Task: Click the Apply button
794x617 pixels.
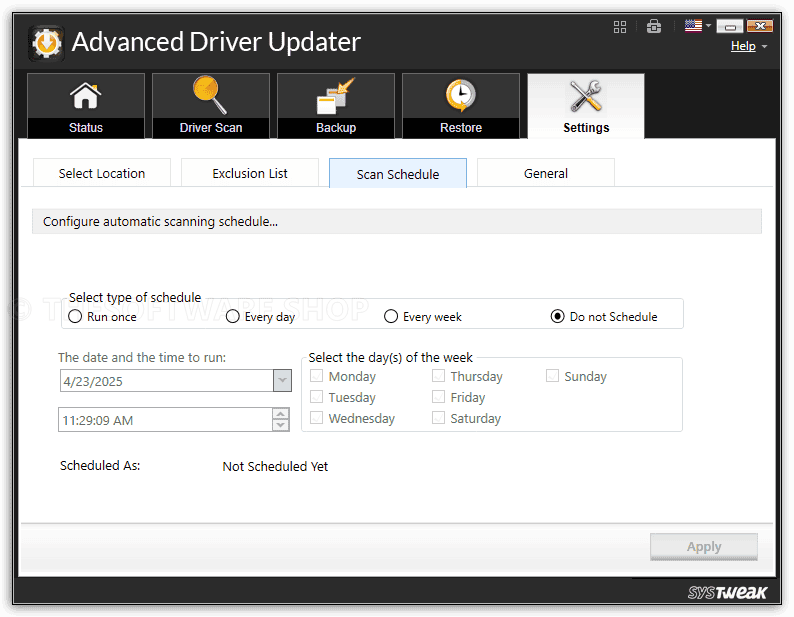Action: [704, 547]
